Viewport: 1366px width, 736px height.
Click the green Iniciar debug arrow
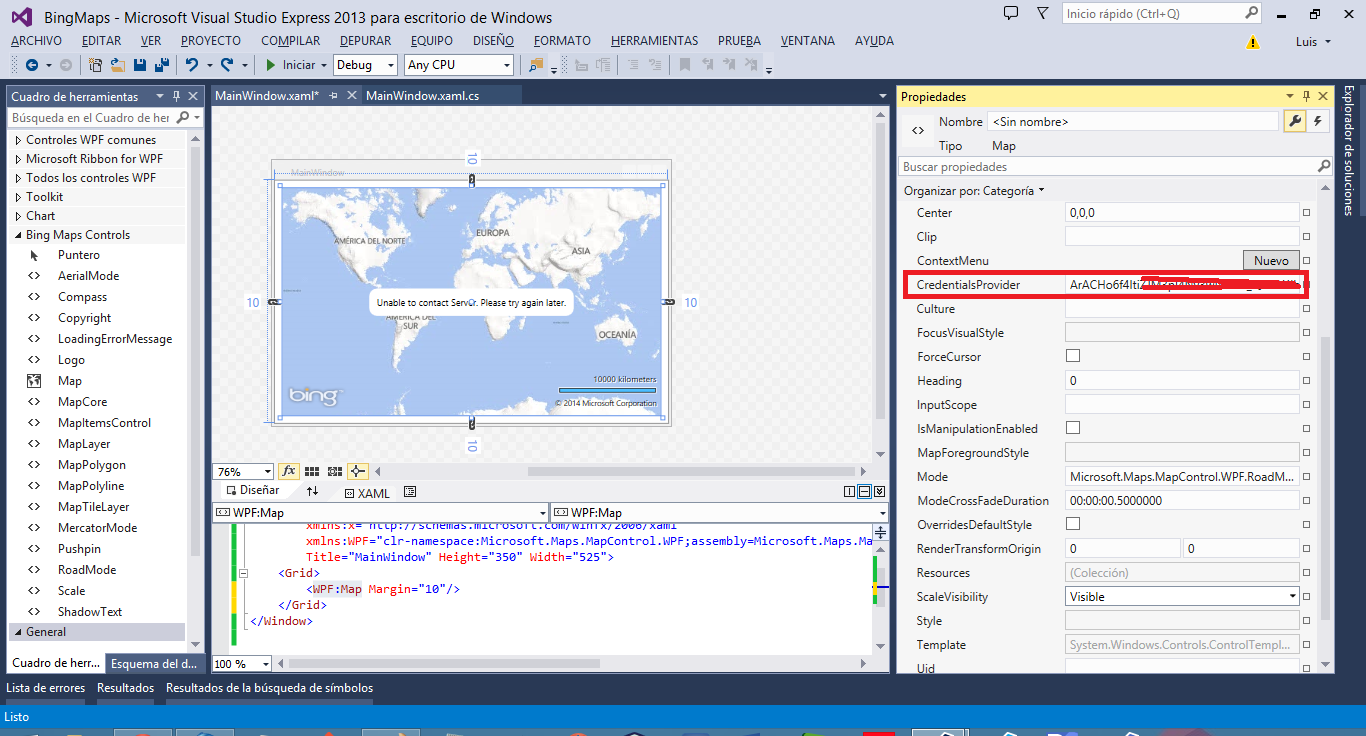tap(271, 64)
